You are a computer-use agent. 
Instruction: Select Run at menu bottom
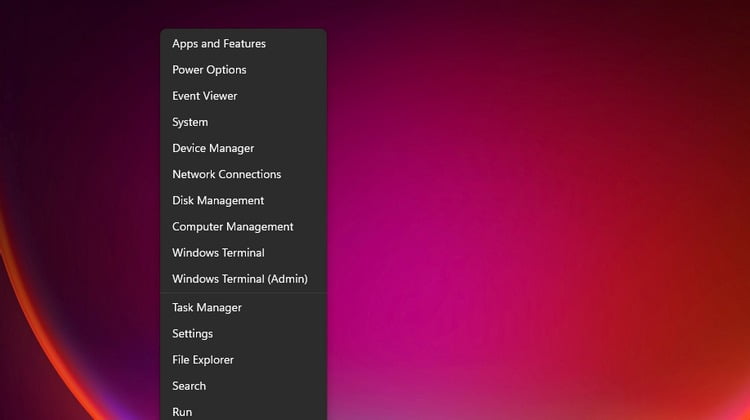[243, 410]
